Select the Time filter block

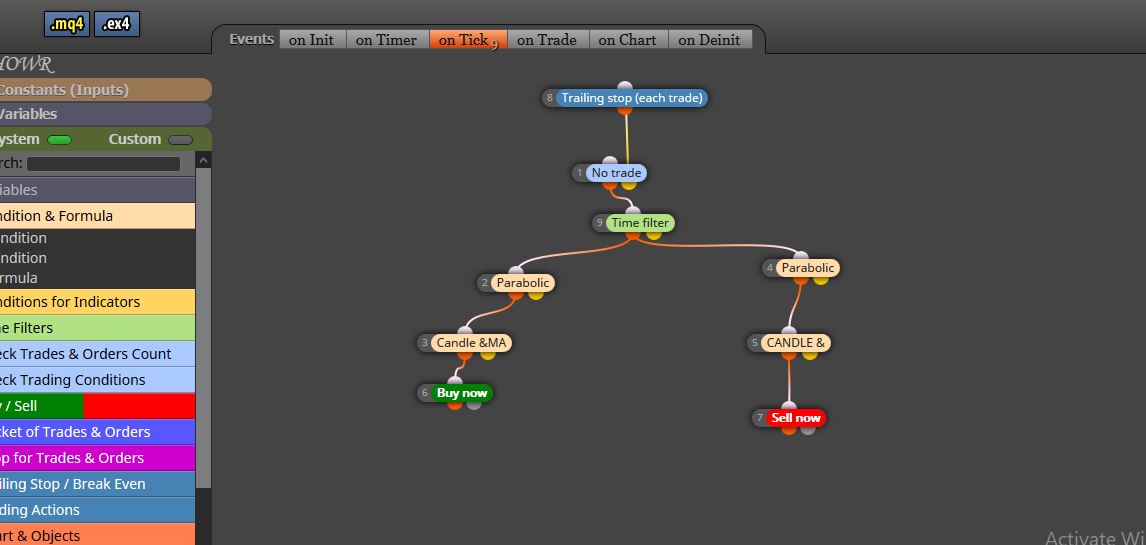point(640,223)
